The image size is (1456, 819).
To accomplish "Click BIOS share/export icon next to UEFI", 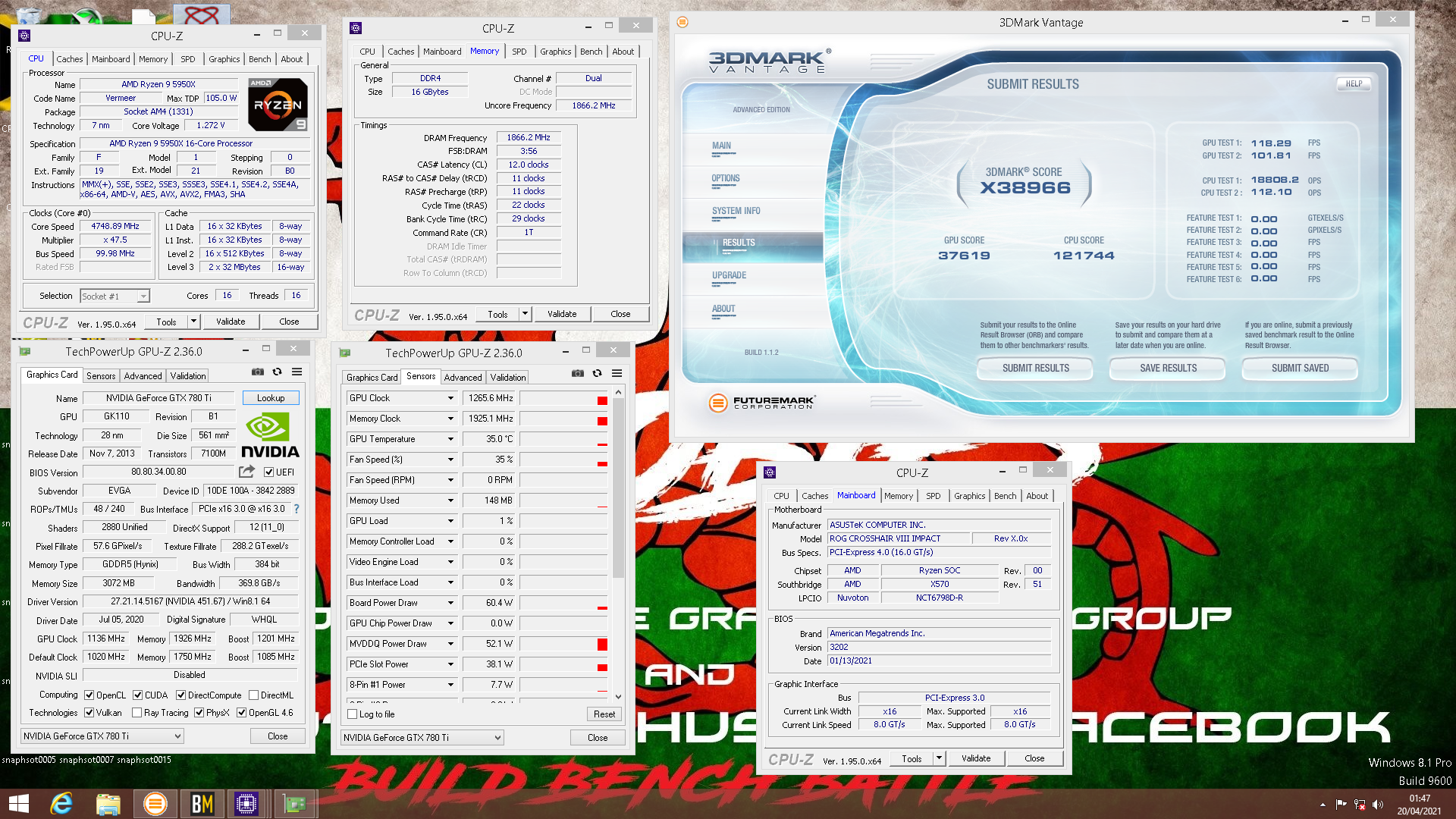I will click(247, 472).
